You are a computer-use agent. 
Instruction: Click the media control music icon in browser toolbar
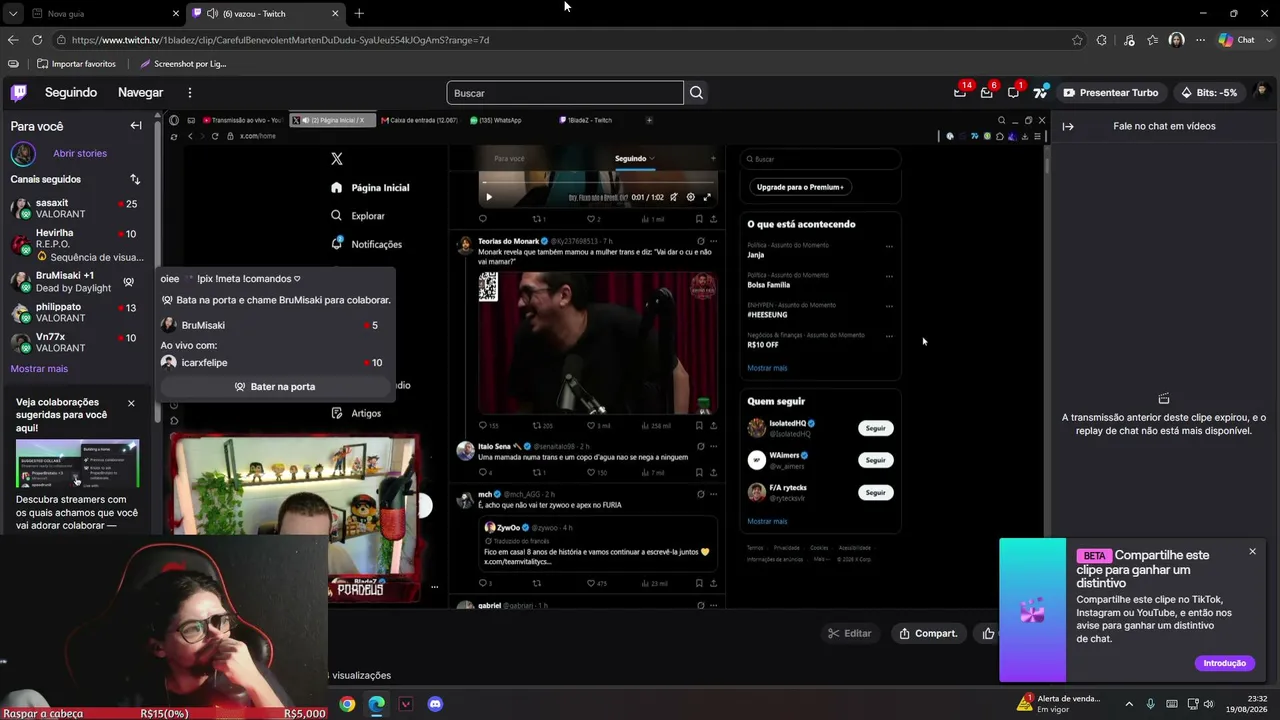click(x=1129, y=40)
